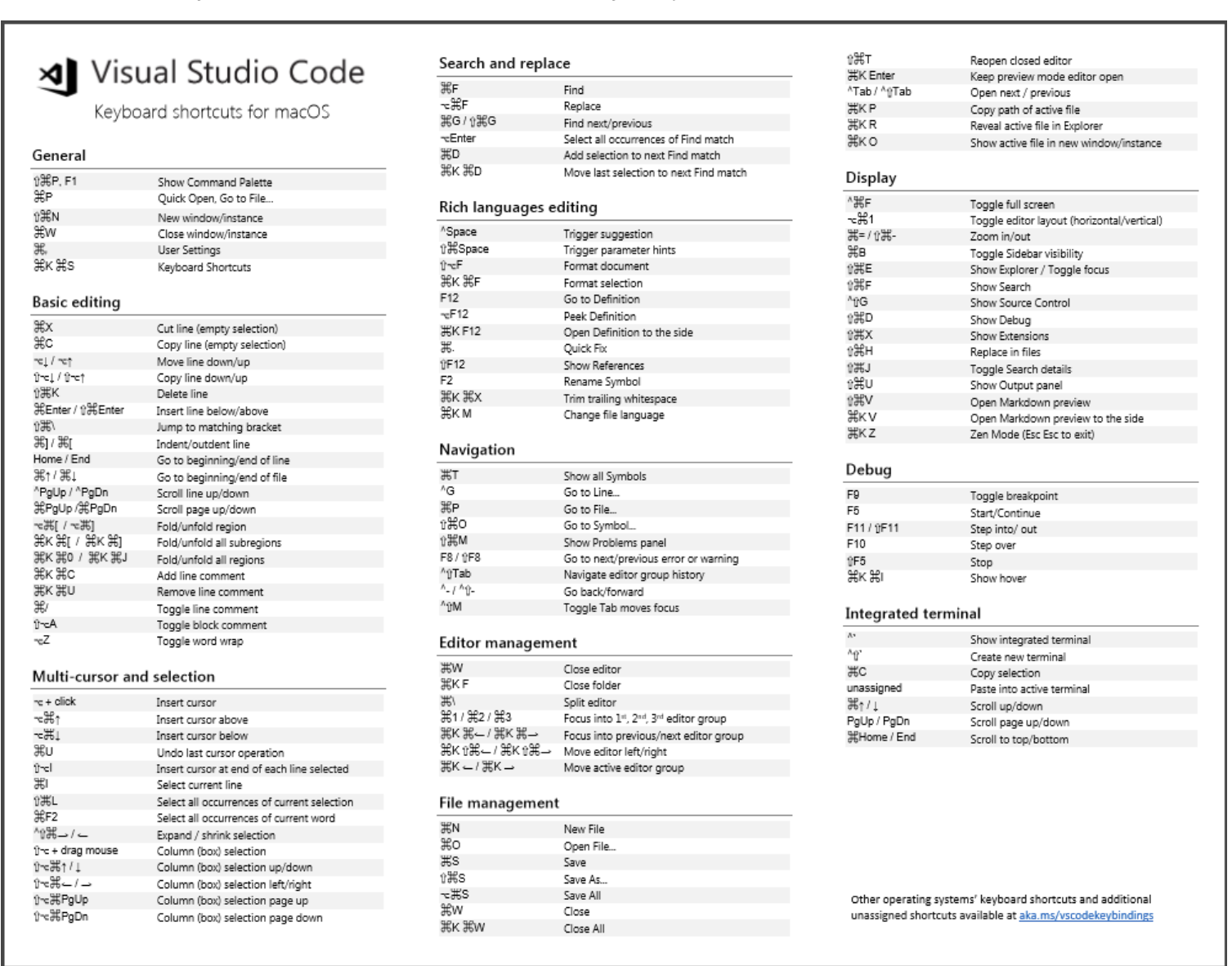Image resolution: width=1232 pixels, height=966 pixels.
Task: Click the 'Rich languages editing' heading
Action: [518, 208]
